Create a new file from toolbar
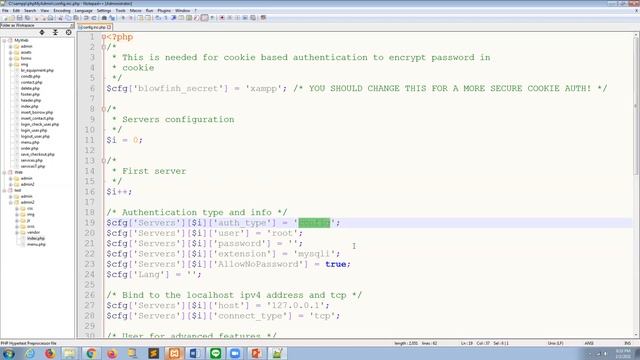640x360 pixels. pyautogui.click(x=5, y=18)
